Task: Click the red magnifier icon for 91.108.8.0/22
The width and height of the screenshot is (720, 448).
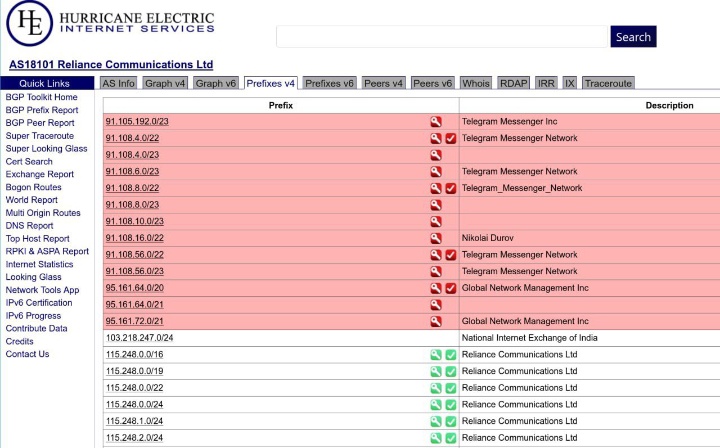Action: (436, 188)
